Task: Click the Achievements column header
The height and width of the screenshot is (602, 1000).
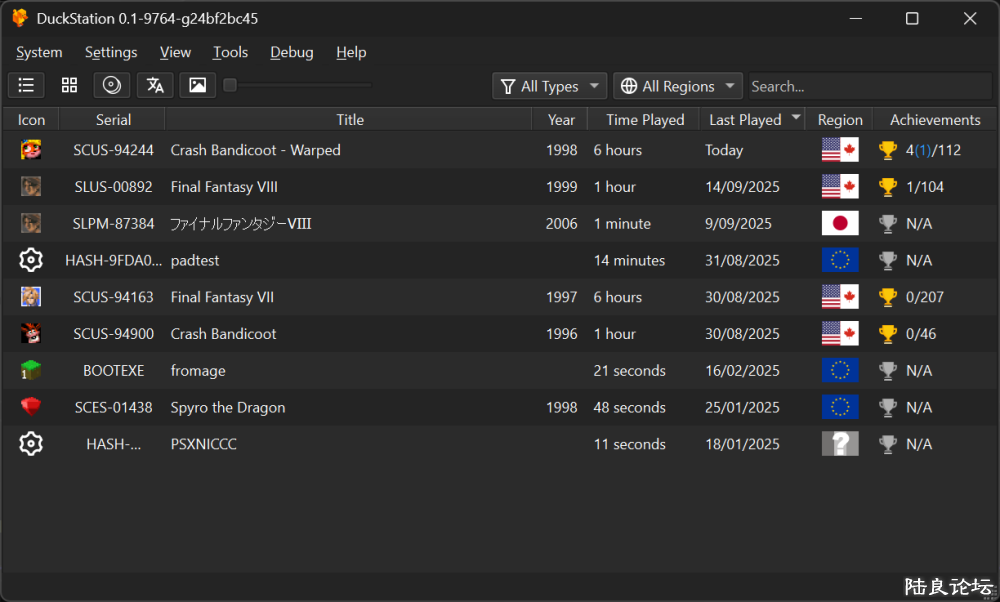Action: 935,120
